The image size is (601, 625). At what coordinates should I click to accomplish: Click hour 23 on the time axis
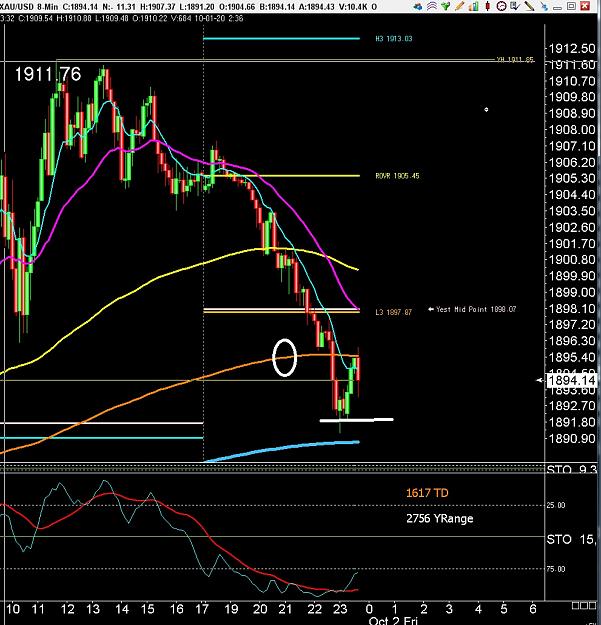340,609
